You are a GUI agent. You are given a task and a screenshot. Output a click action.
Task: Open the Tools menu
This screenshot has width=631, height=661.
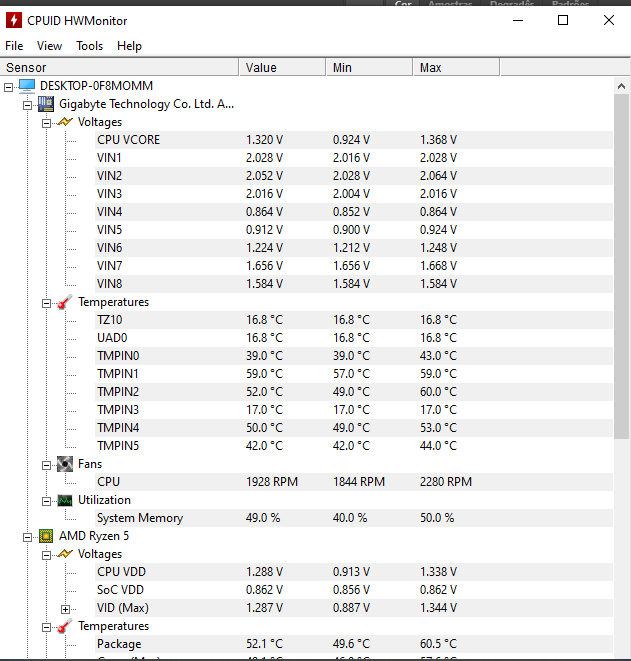click(89, 46)
